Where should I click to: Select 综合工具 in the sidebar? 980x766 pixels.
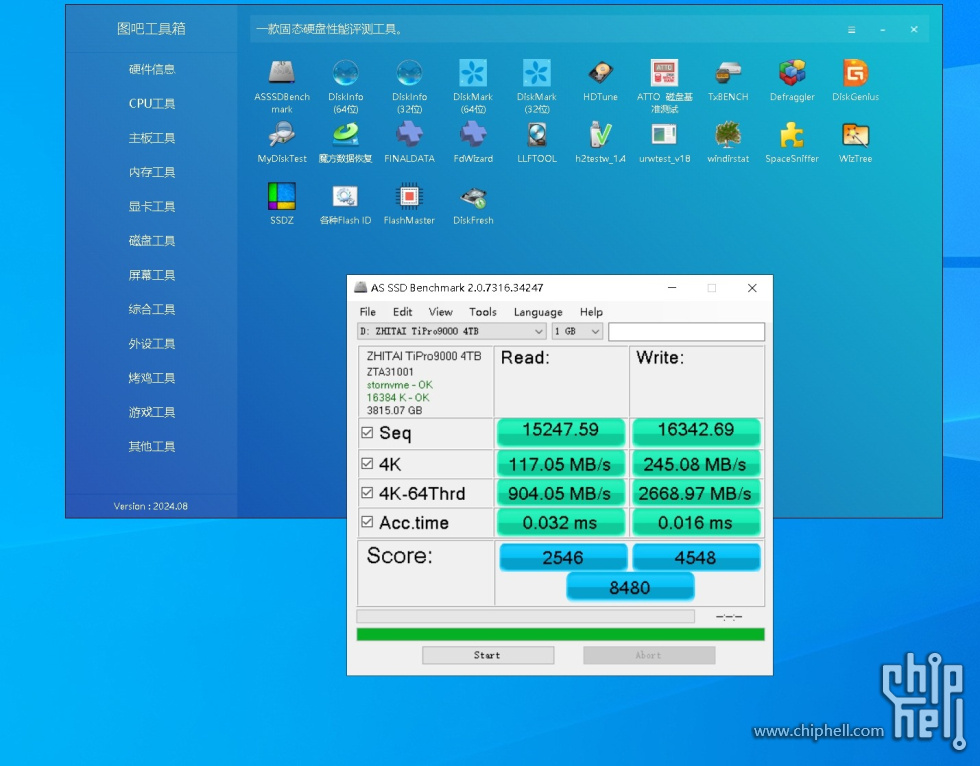(x=152, y=309)
